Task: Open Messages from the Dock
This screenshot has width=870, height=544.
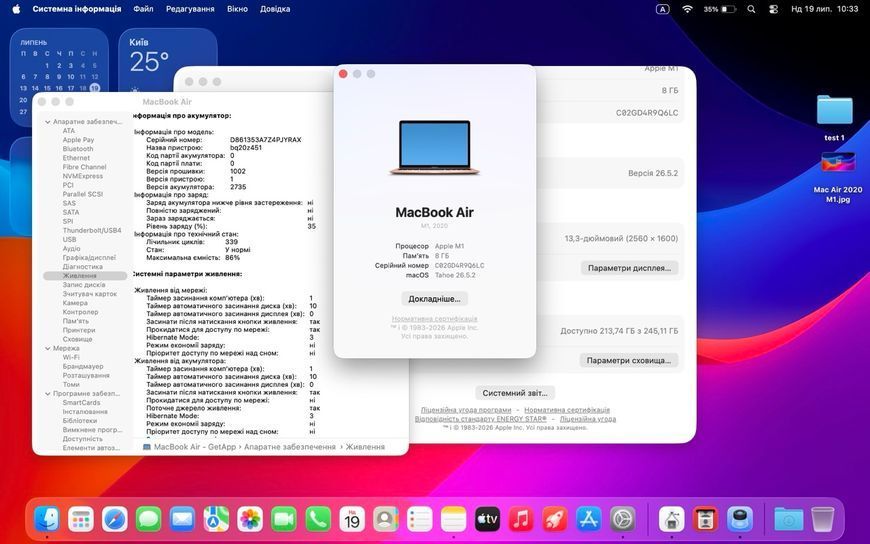Action: click(149, 520)
